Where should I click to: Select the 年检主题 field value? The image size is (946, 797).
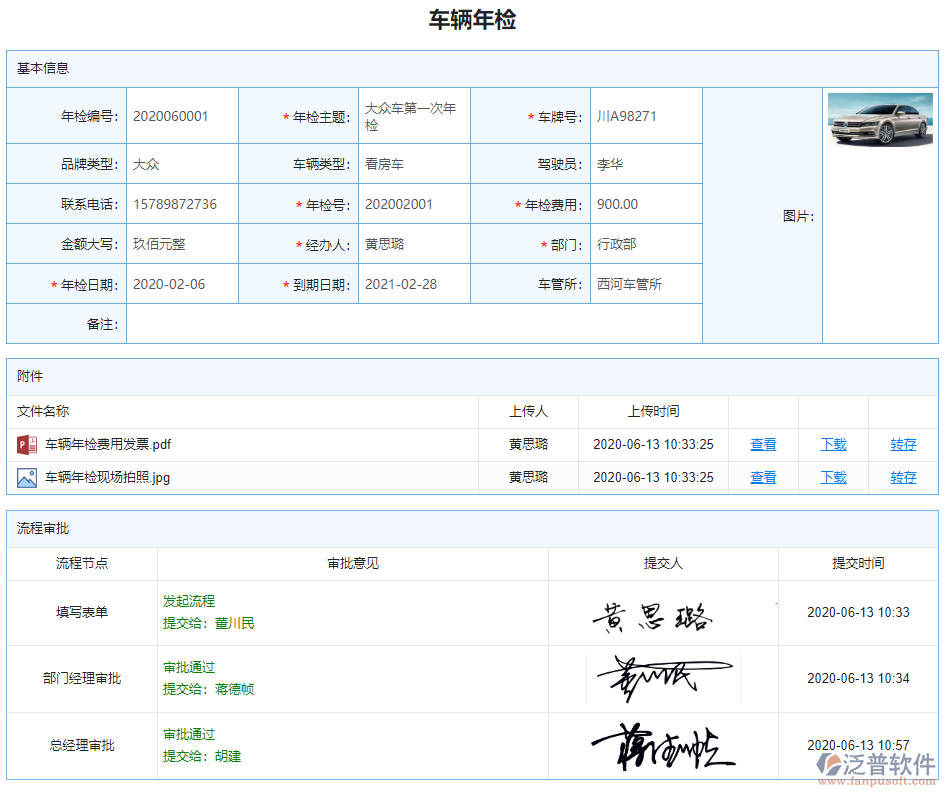tap(411, 116)
